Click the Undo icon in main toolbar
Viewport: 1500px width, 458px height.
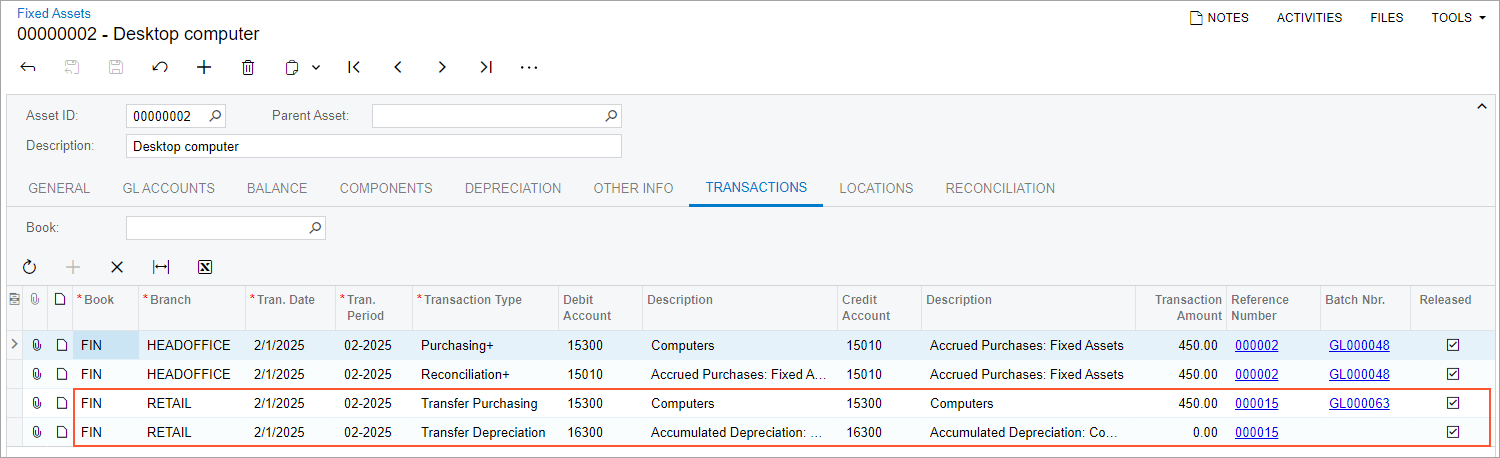tap(160, 67)
